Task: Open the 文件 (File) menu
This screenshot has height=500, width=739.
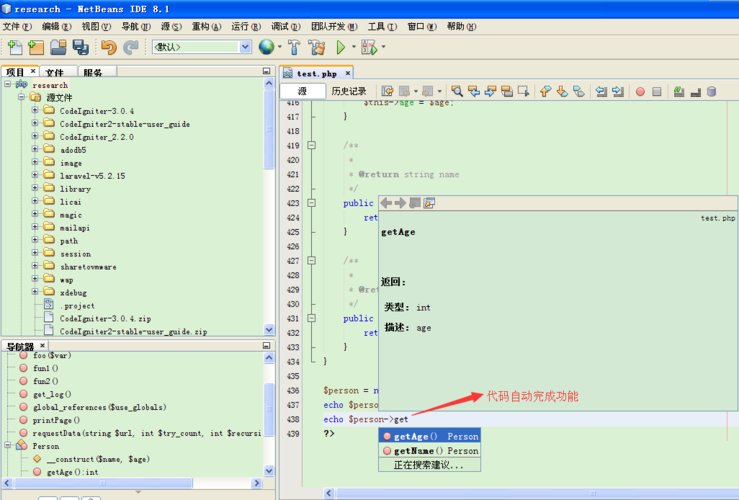Action: [x=17, y=26]
